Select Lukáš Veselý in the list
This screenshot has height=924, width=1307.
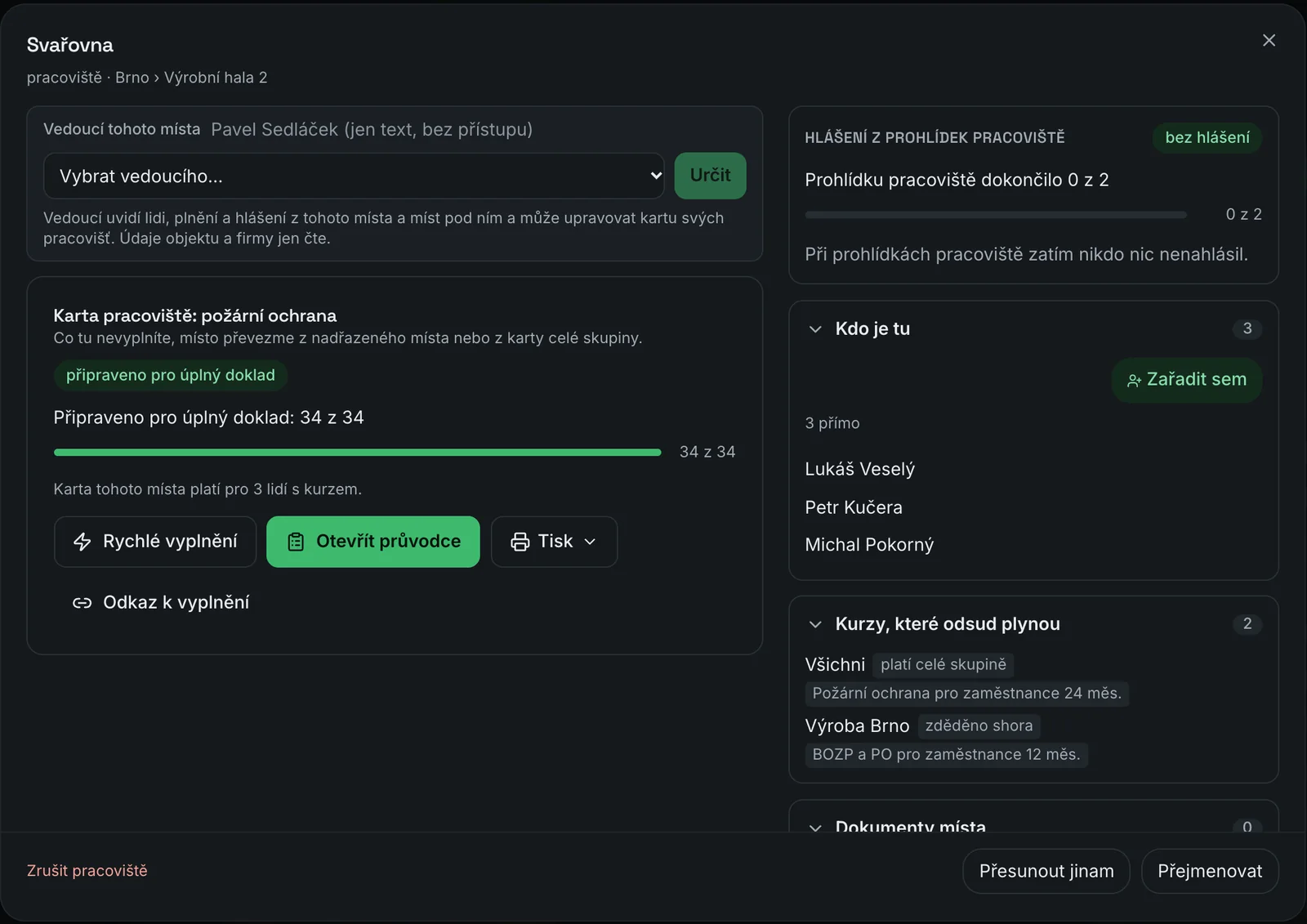point(859,469)
